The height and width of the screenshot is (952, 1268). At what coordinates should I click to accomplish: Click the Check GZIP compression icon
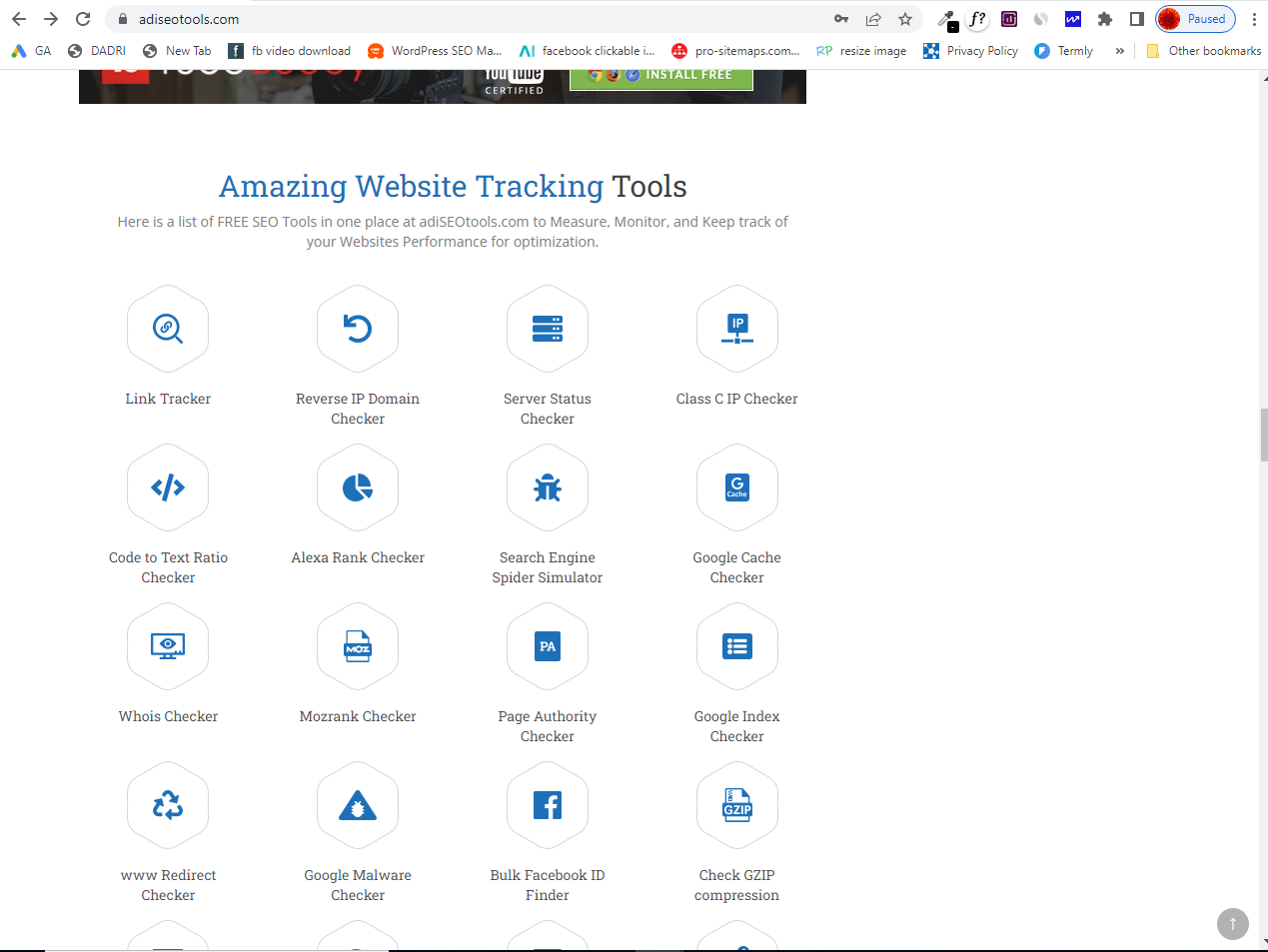pyautogui.click(x=737, y=805)
